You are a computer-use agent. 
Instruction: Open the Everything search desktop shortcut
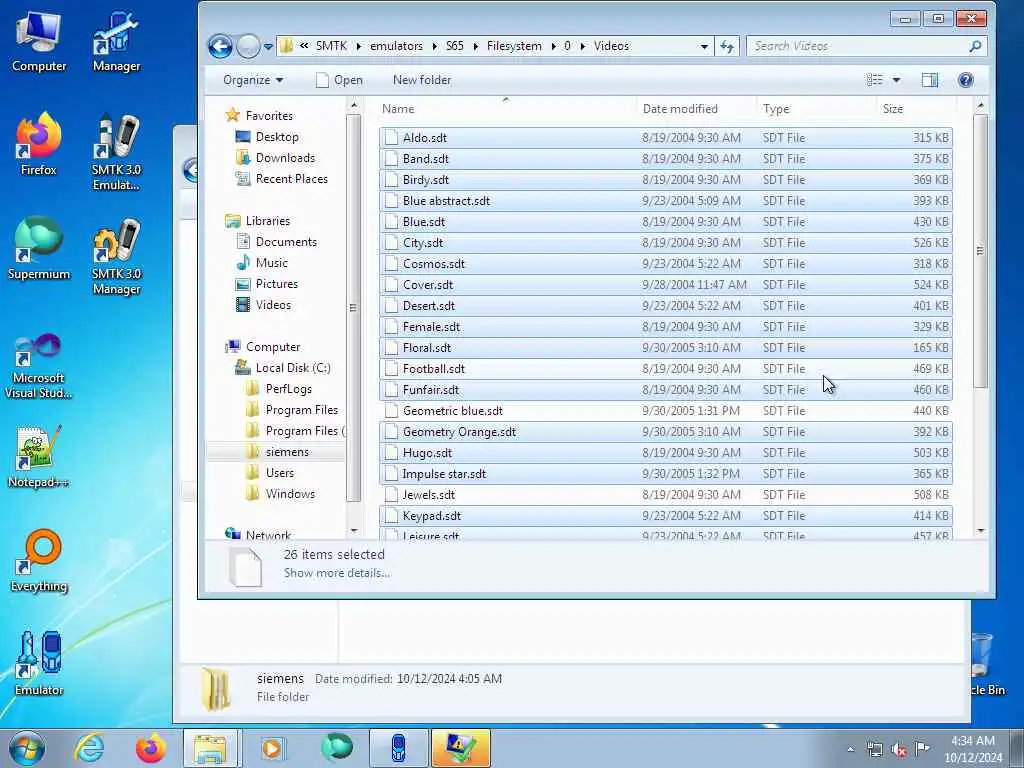(39, 562)
